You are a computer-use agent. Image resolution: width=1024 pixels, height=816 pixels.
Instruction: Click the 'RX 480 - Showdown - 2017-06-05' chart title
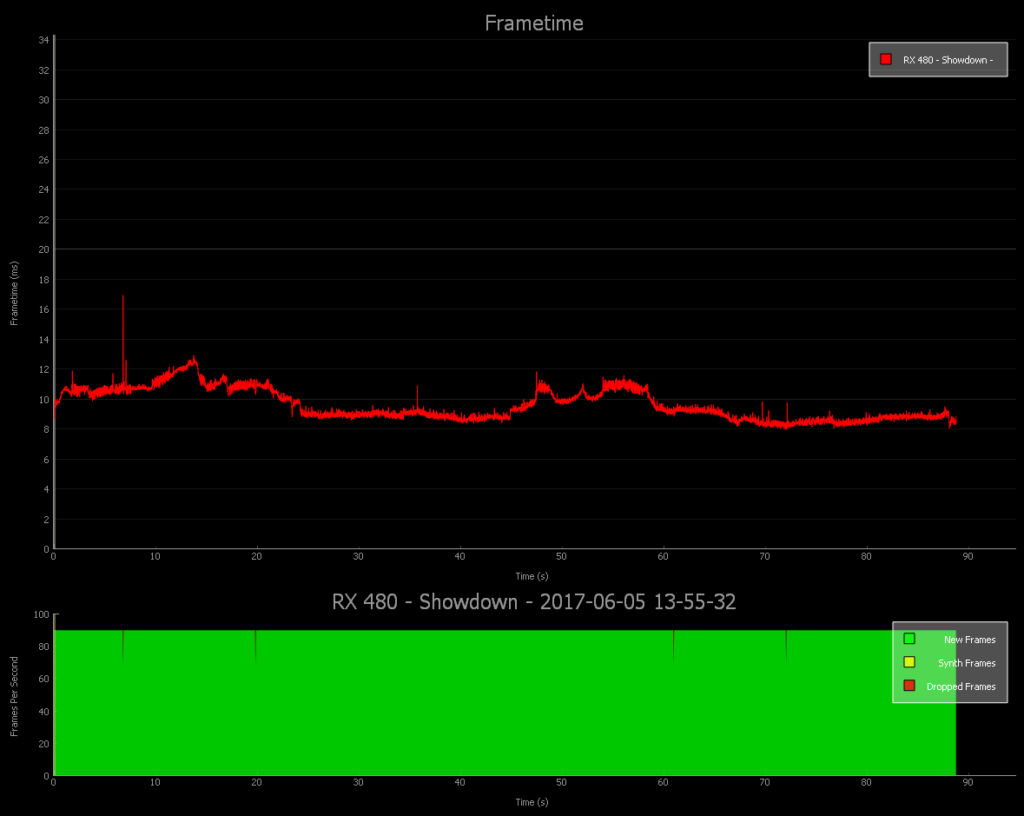(534, 602)
